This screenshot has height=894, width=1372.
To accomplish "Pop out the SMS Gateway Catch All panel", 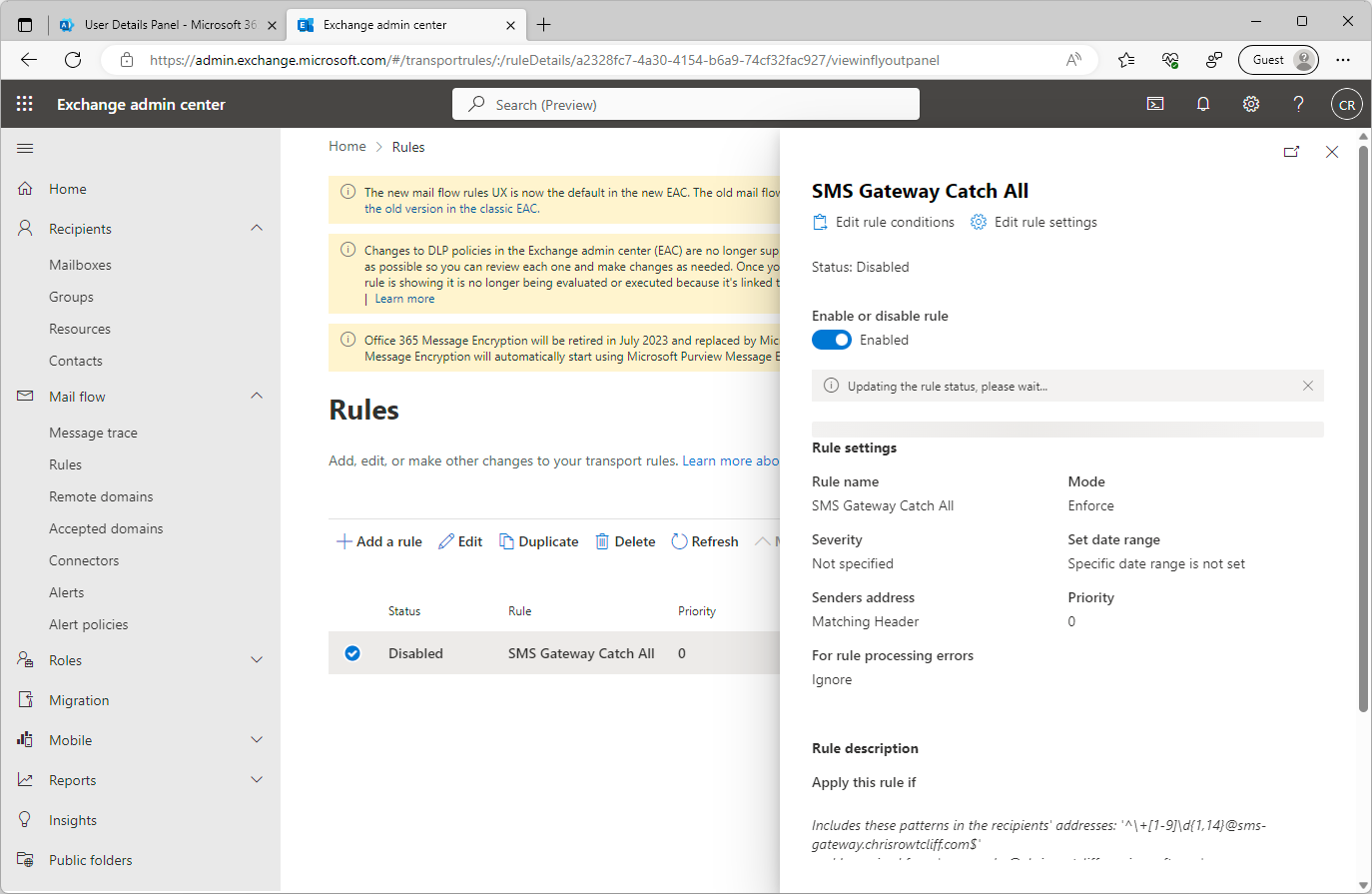I will pos(1291,151).
